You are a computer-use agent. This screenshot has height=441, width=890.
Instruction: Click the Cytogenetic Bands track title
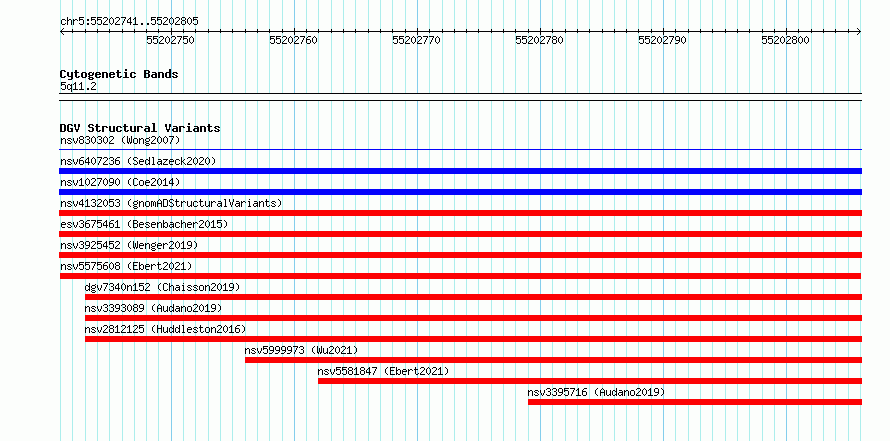click(119, 74)
